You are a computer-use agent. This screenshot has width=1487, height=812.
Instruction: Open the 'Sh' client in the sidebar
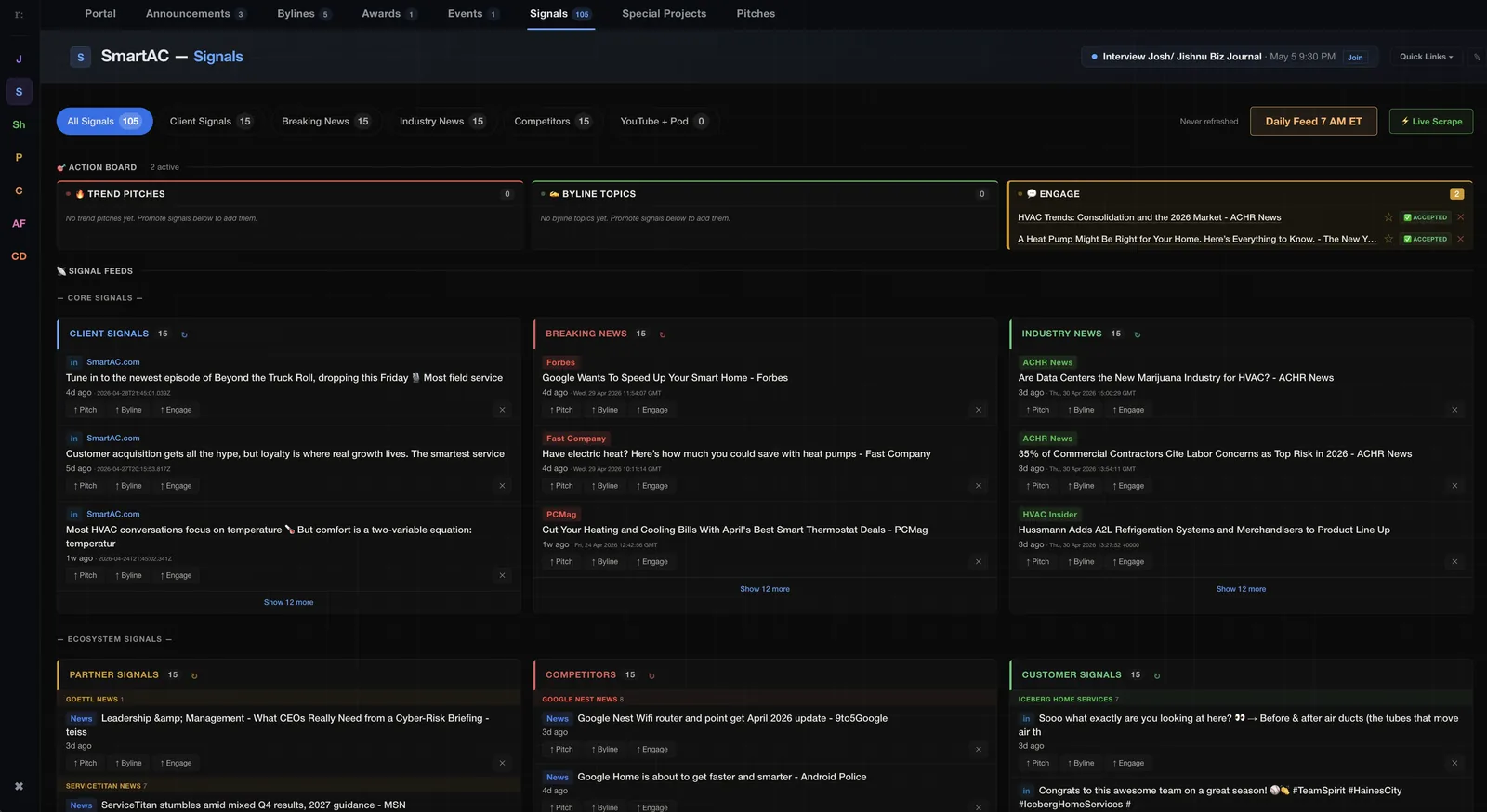pos(19,124)
